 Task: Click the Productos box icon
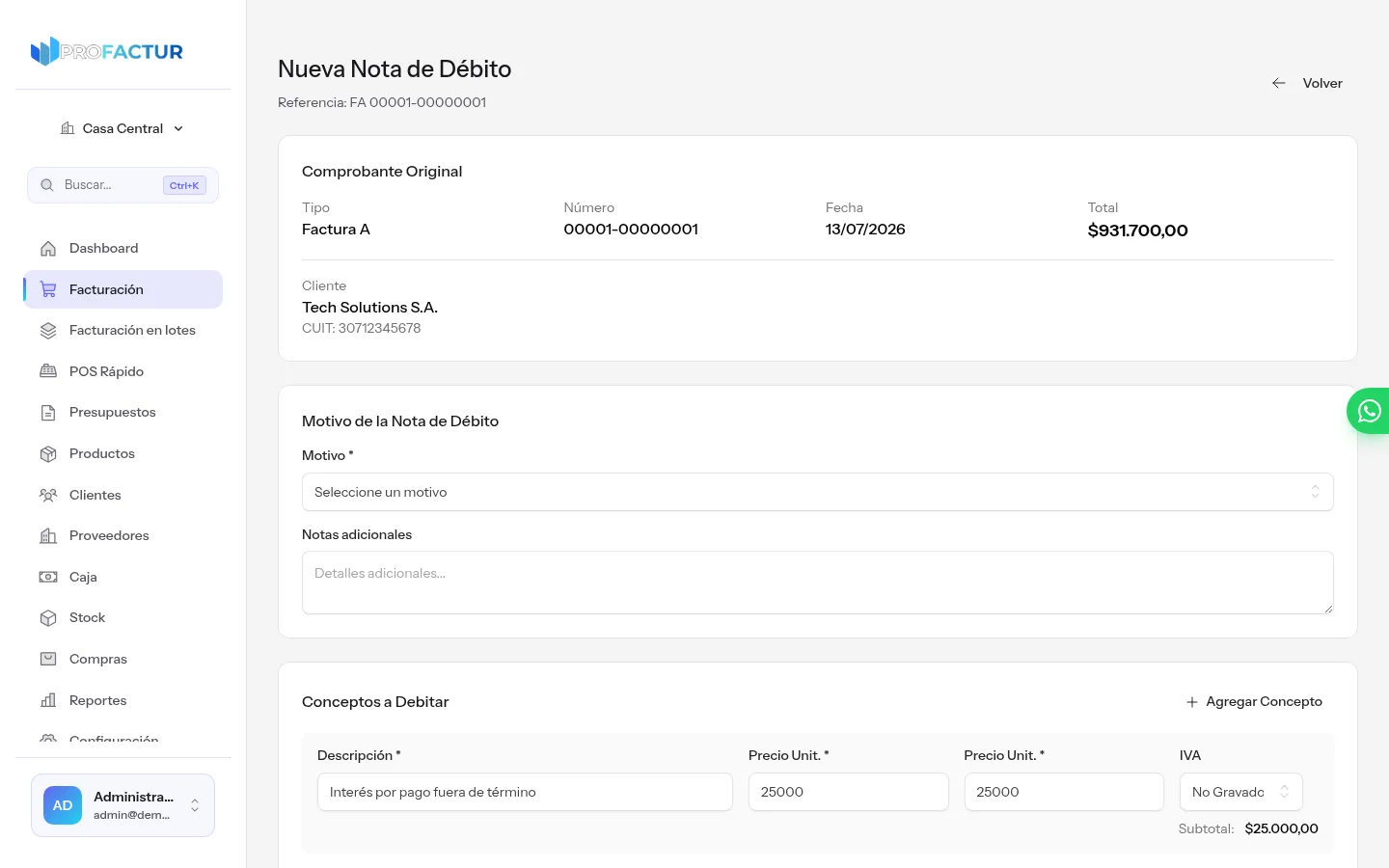point(48,453)
